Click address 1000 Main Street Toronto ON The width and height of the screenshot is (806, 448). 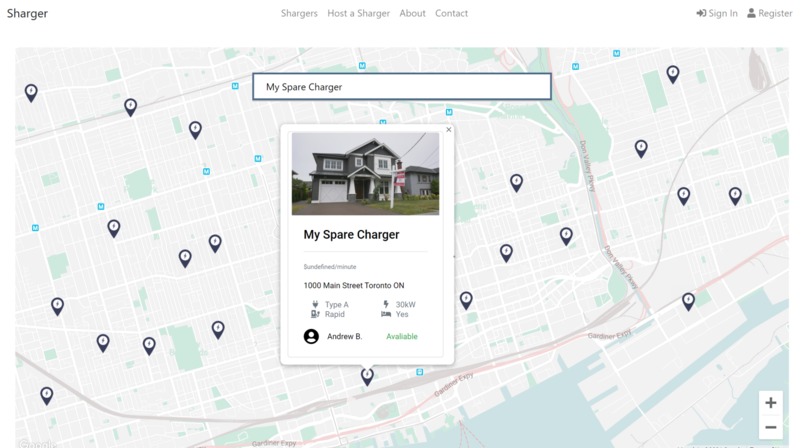click(354, 285)
